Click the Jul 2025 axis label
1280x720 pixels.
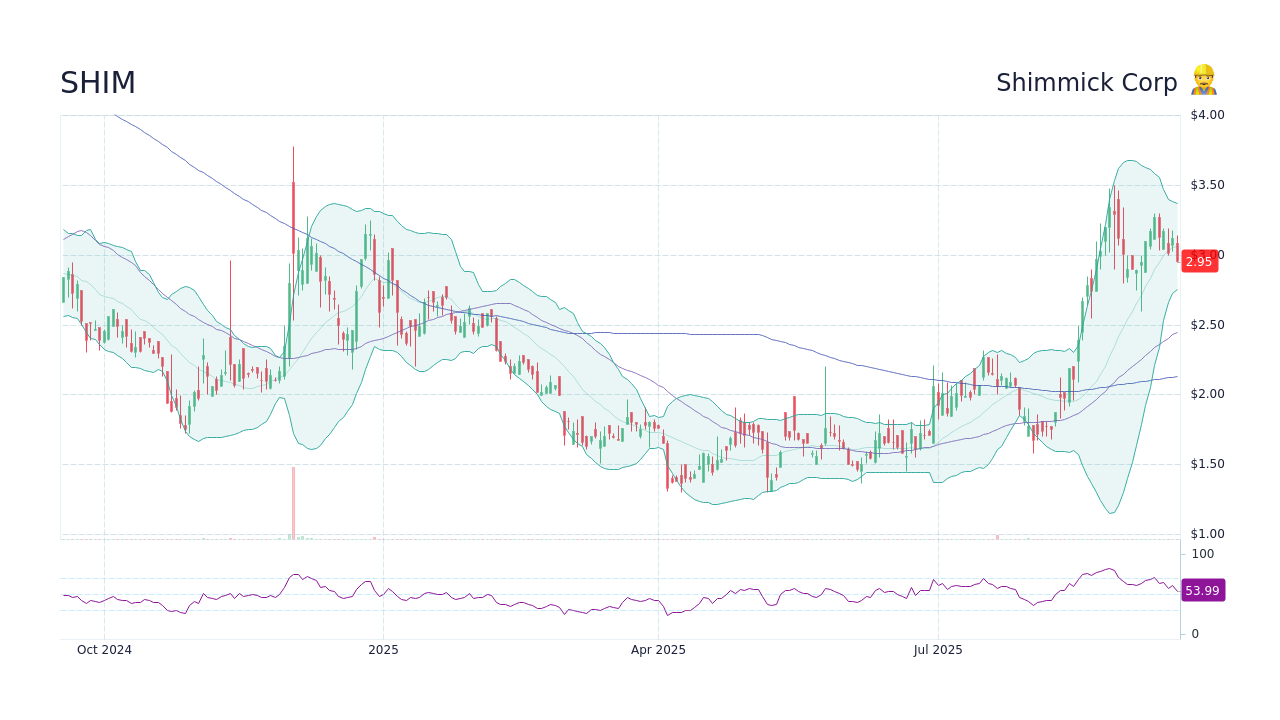pos(938,650)
